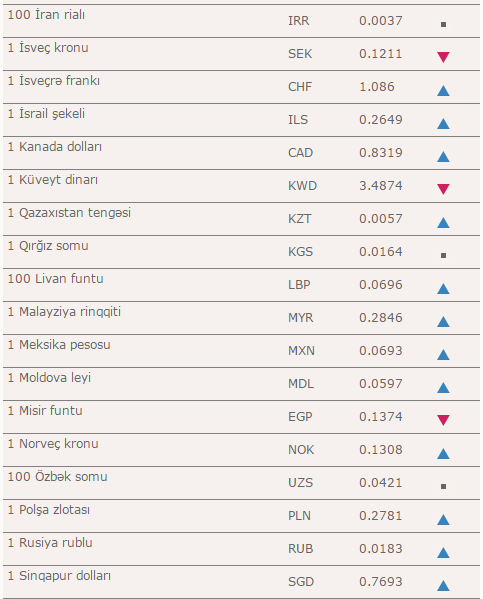Click the blue up arrow for RUB
The width and height of the screenshot is (483, 599).
click(443, 552)
